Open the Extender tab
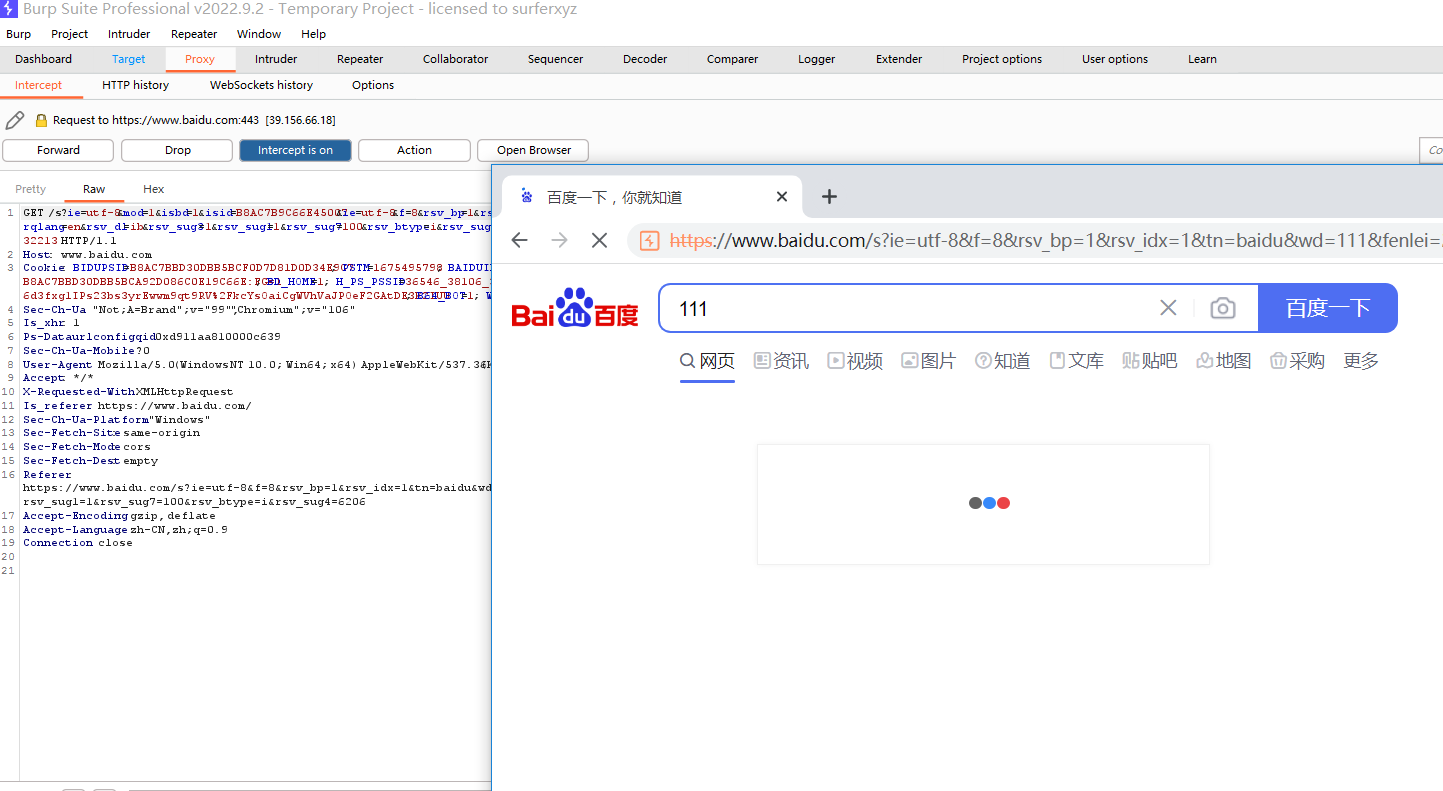The height and width of the screenshot is (791, 1443). click(899, 59)
